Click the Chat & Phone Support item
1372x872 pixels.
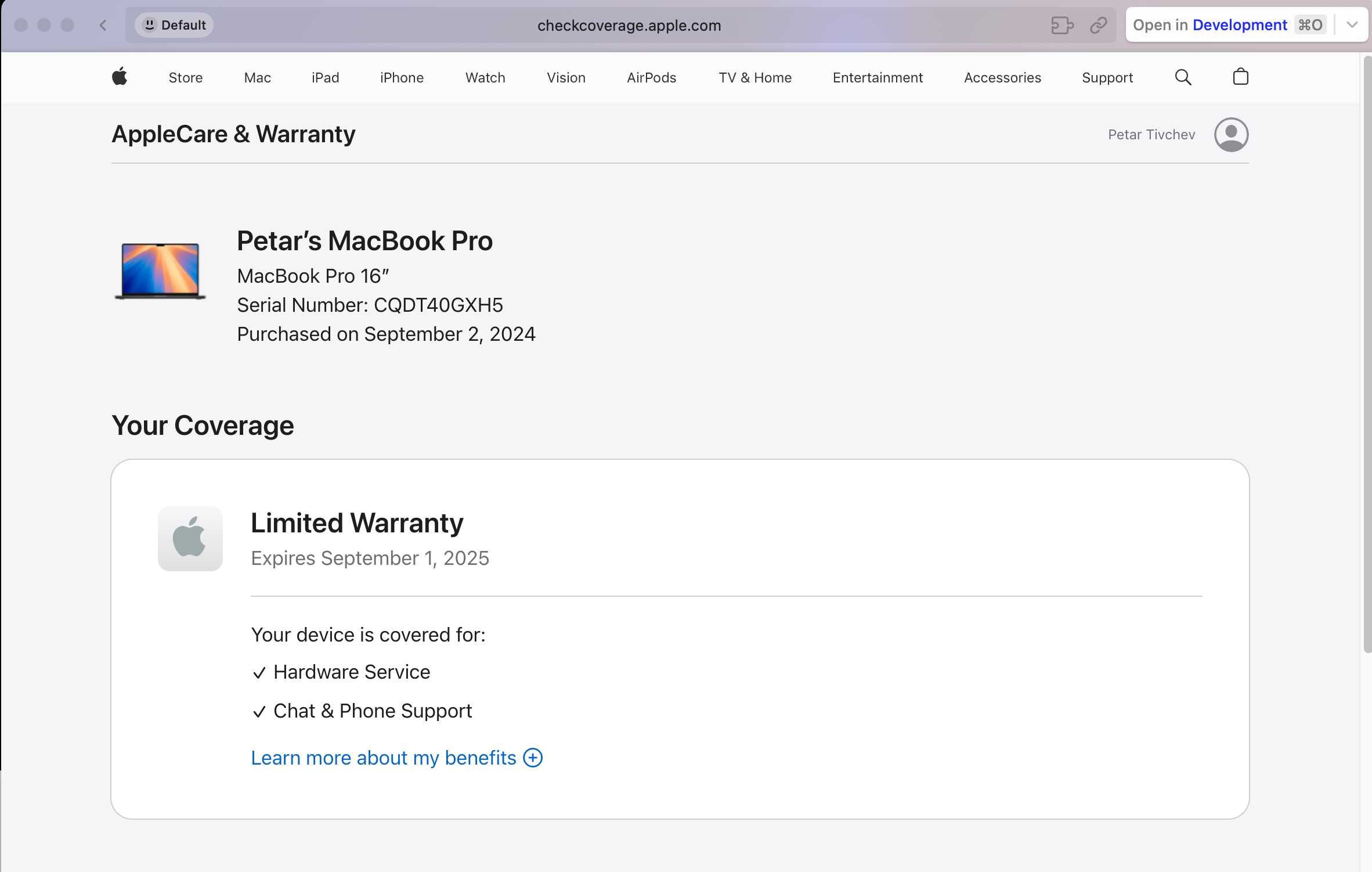pos(373,711)
